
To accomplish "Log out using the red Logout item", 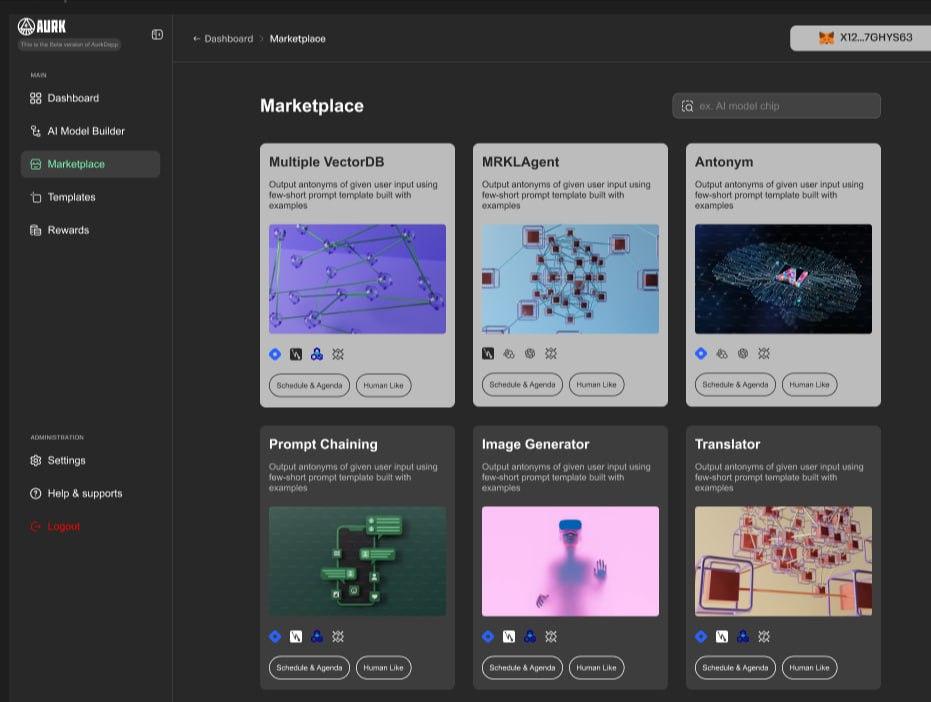I will (x=62, y=527).
